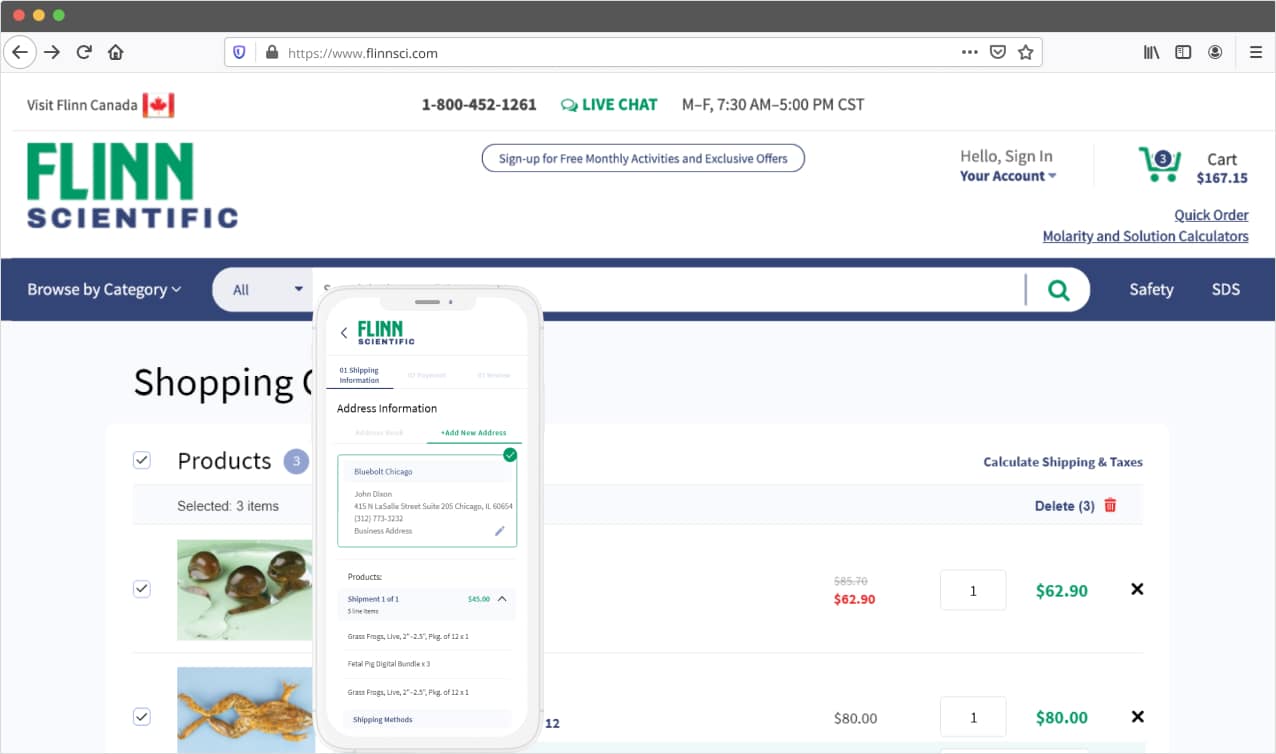Open page actions three-dots menu
Image resolution: width=1276 pixels, height=754 pixels.
point(969,52)
